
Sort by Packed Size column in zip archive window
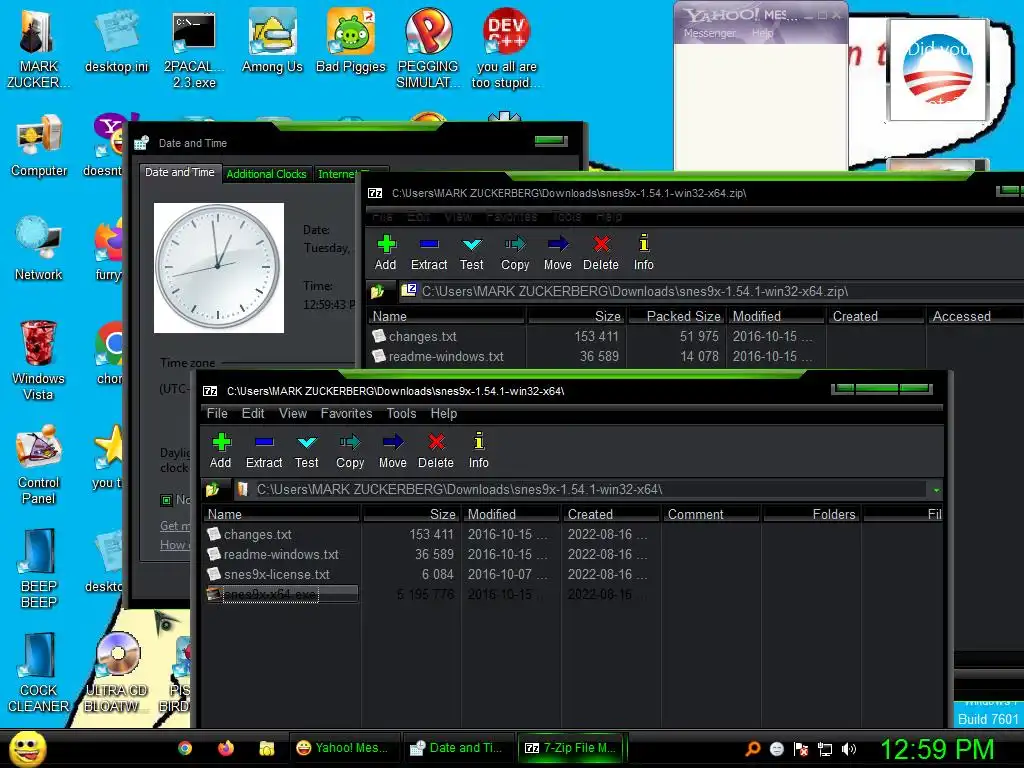[x=677, y=316]
